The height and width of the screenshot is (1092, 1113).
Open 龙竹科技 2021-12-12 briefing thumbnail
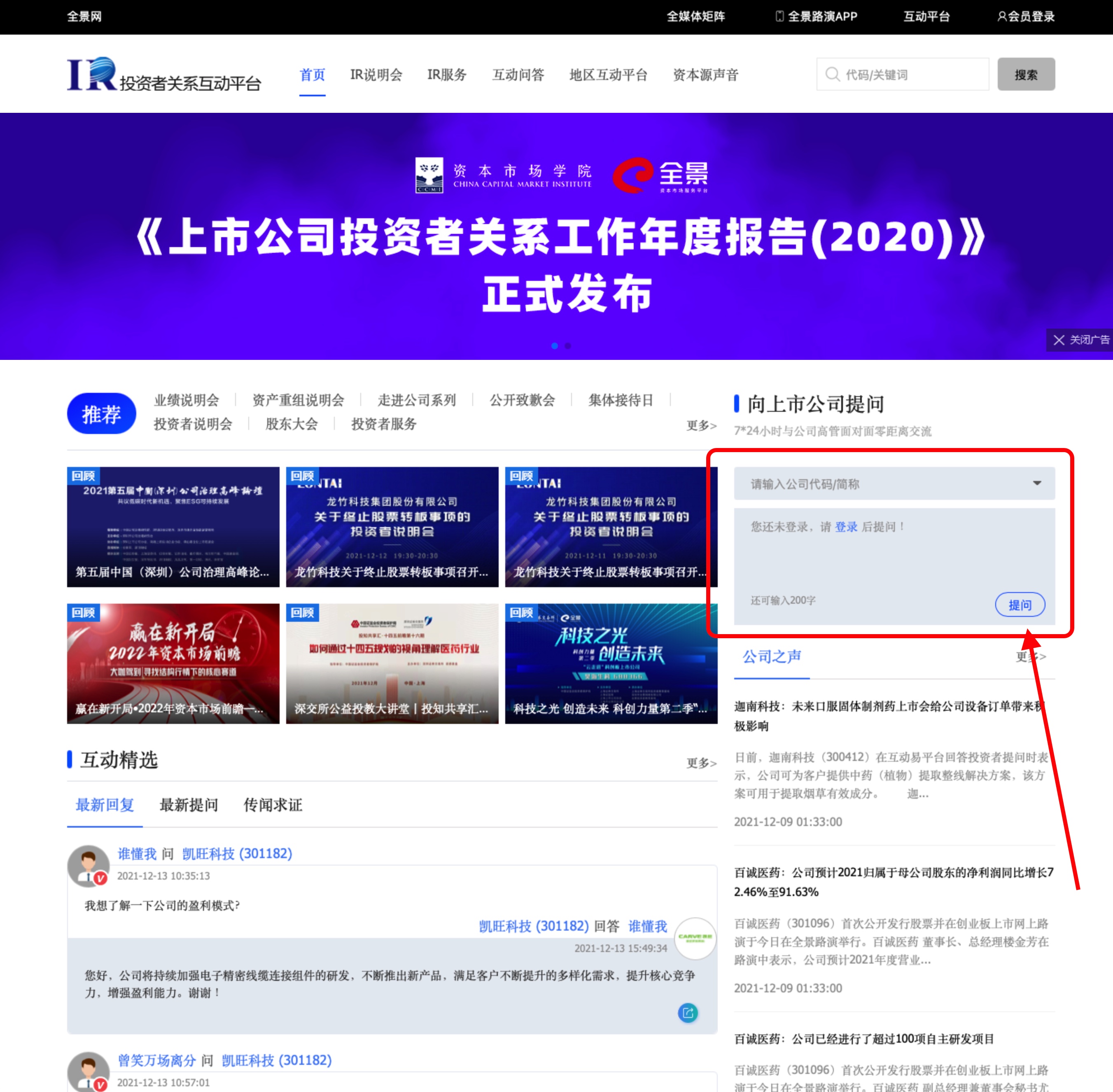tap(392, 527)
